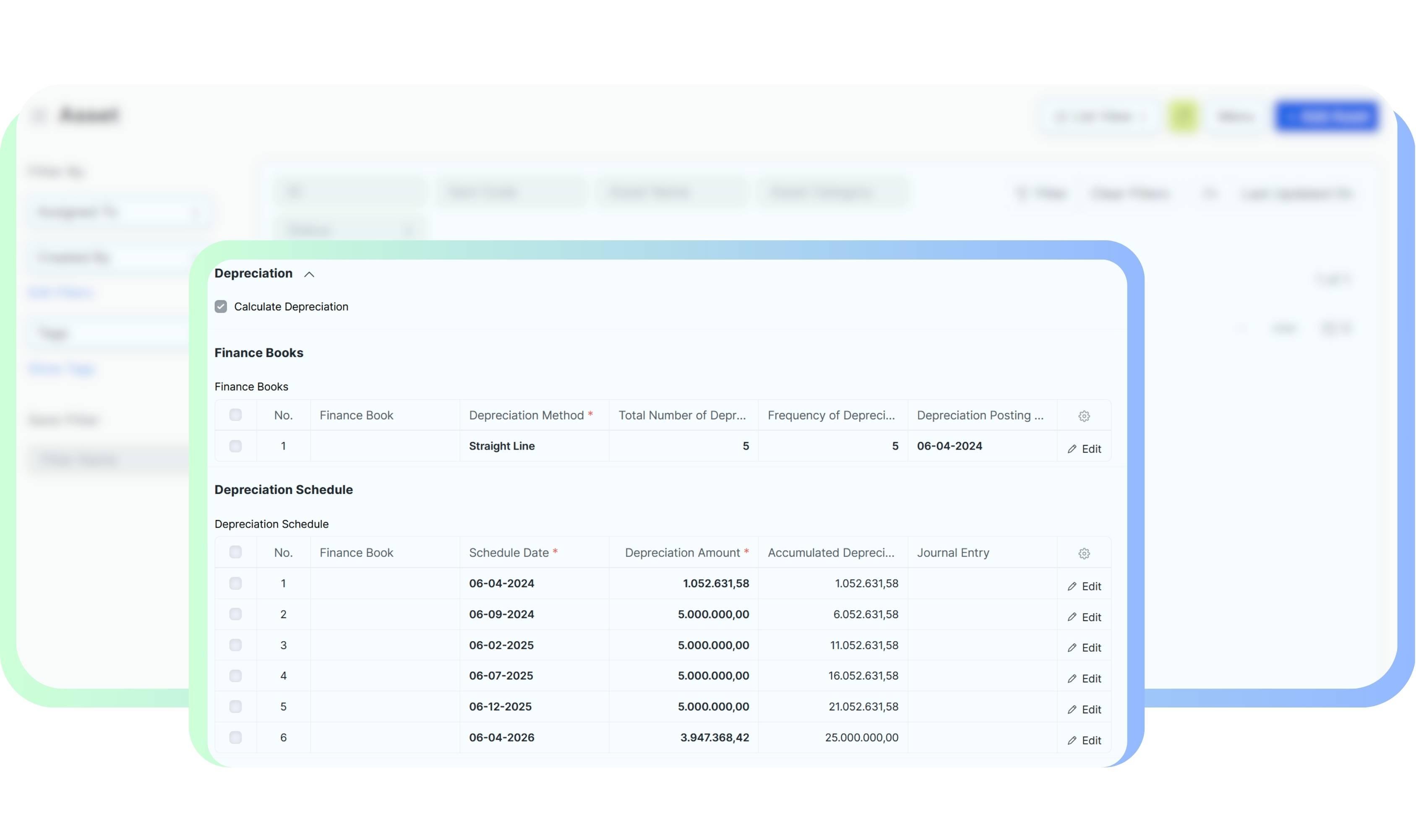Select all rows in Depreciation Schedule table
The width and height of the screenshot is (1416, 840).
click(235, 552)
